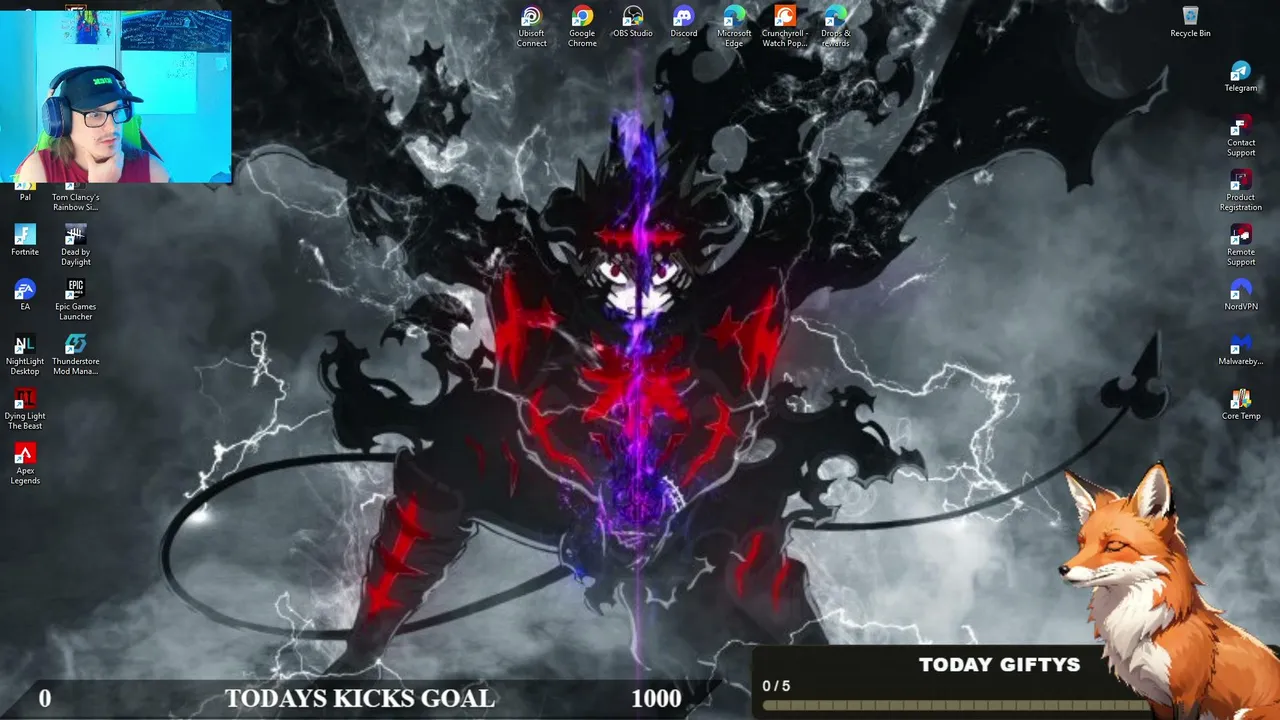This screenshot has height=720, width=1280.
Task: Click the Apex Legends desktop shortcut
Action: pos(25,465)
